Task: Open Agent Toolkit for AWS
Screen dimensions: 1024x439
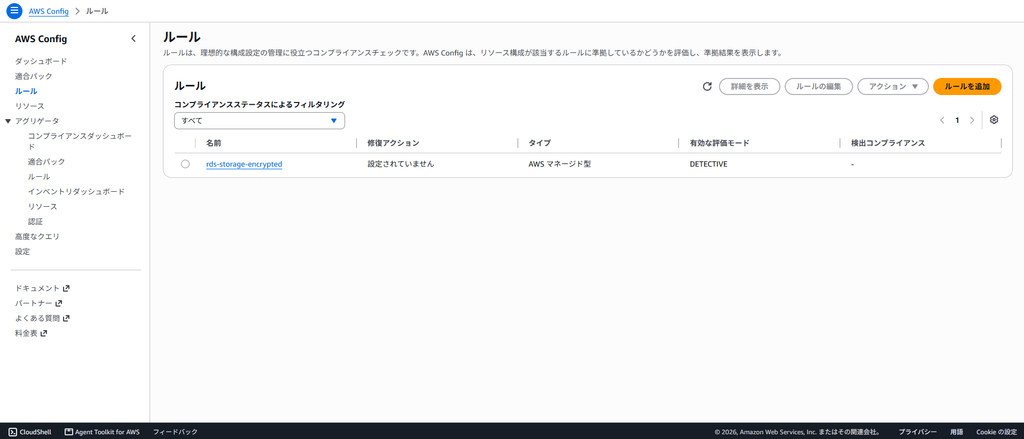Action: coord(102,432)
